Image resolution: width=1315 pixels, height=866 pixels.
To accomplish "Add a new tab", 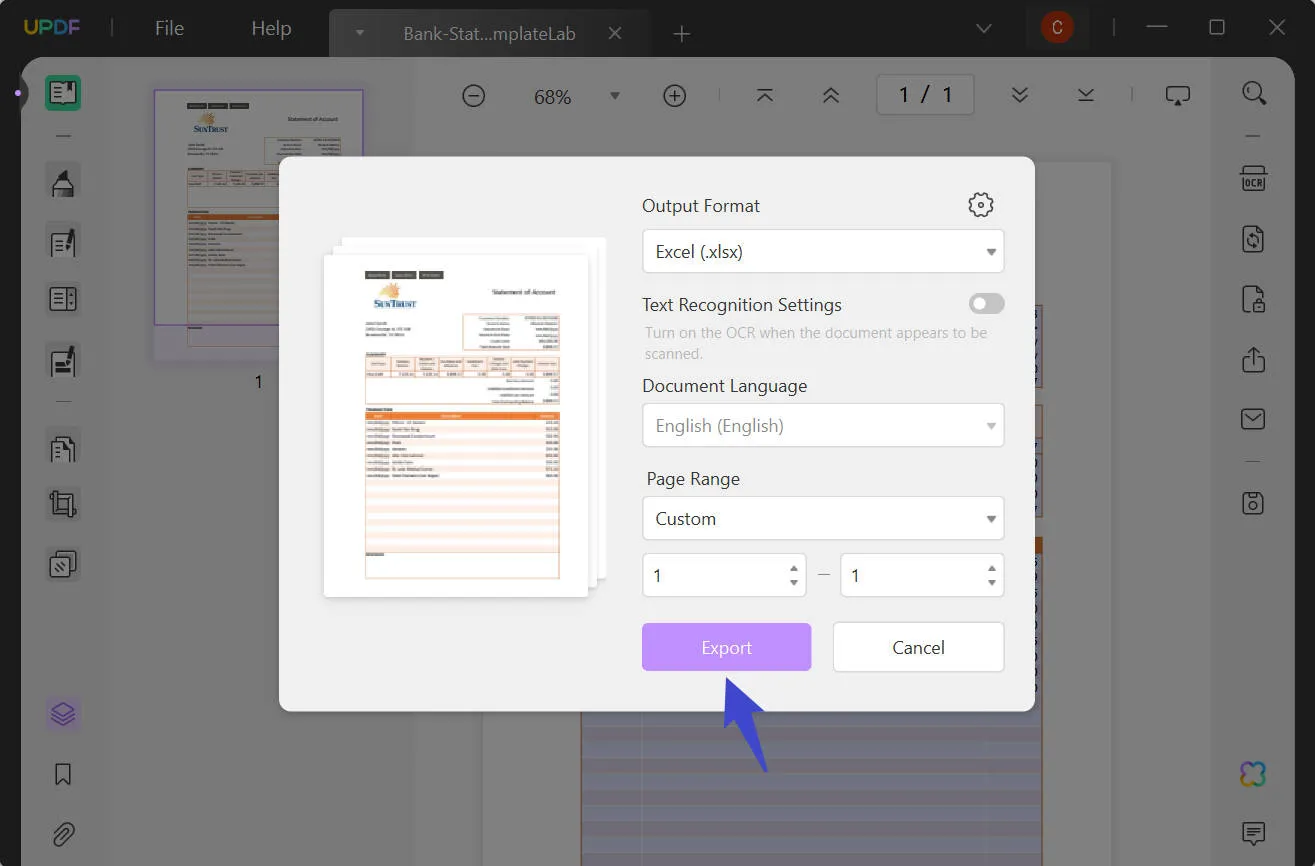I will [682, 34].
